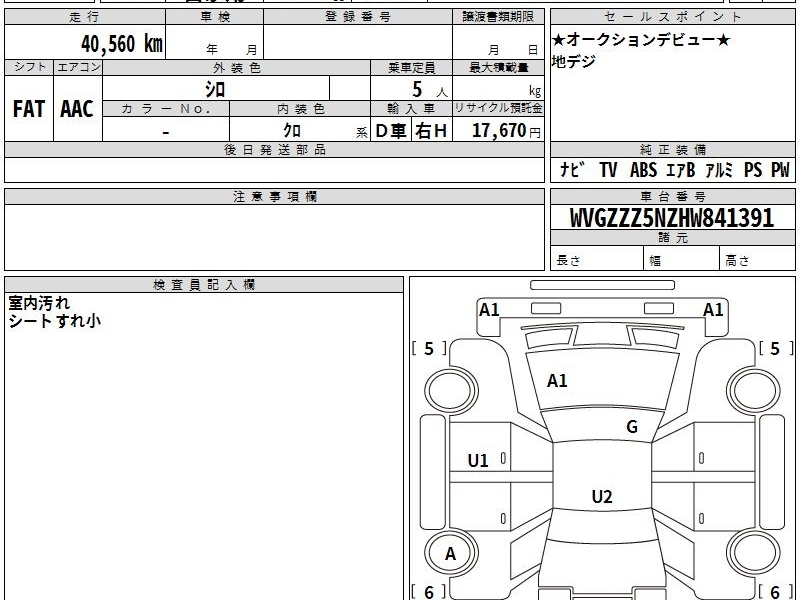
Task: Click カラーNo. header
Action: pos(166,109)
